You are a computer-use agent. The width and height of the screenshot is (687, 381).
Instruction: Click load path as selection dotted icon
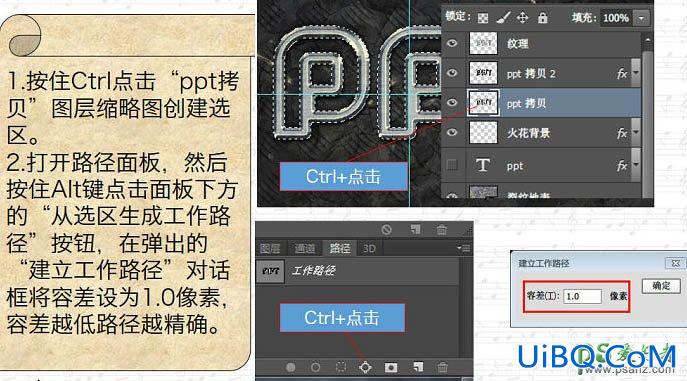coord(340,367)
